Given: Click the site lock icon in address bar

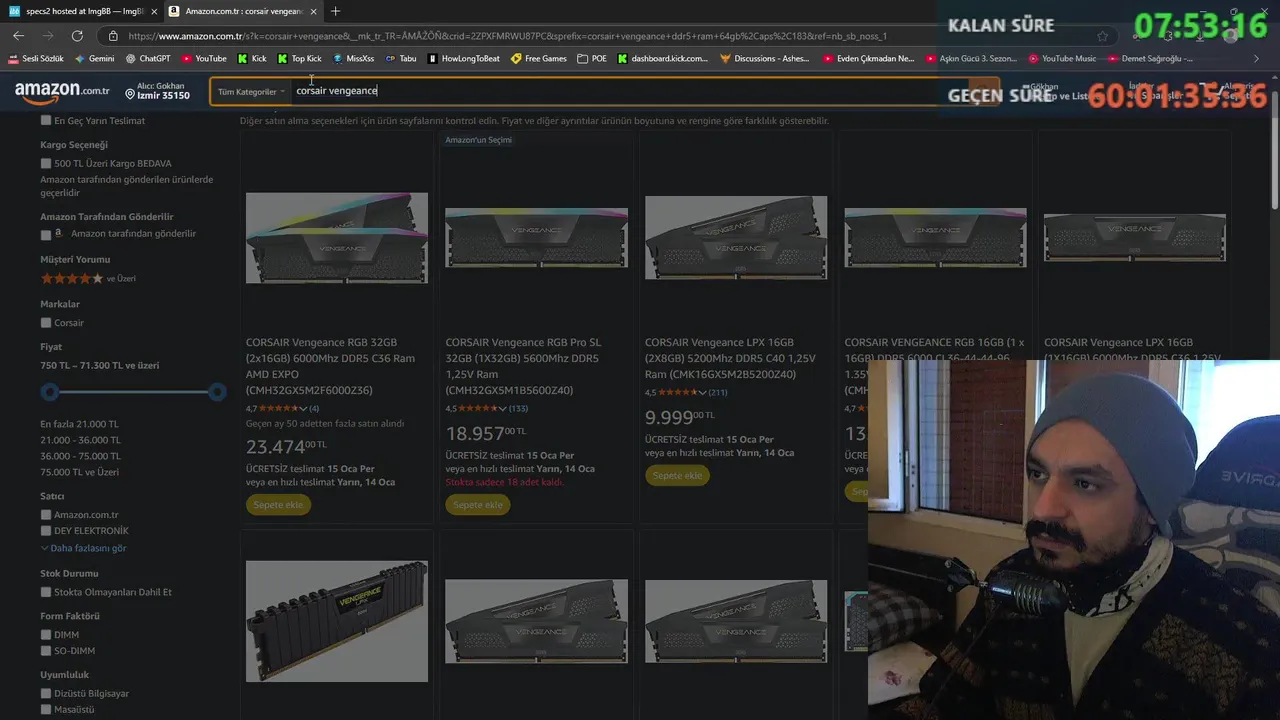Looking at the screenshot, I should tap(113, 36).
